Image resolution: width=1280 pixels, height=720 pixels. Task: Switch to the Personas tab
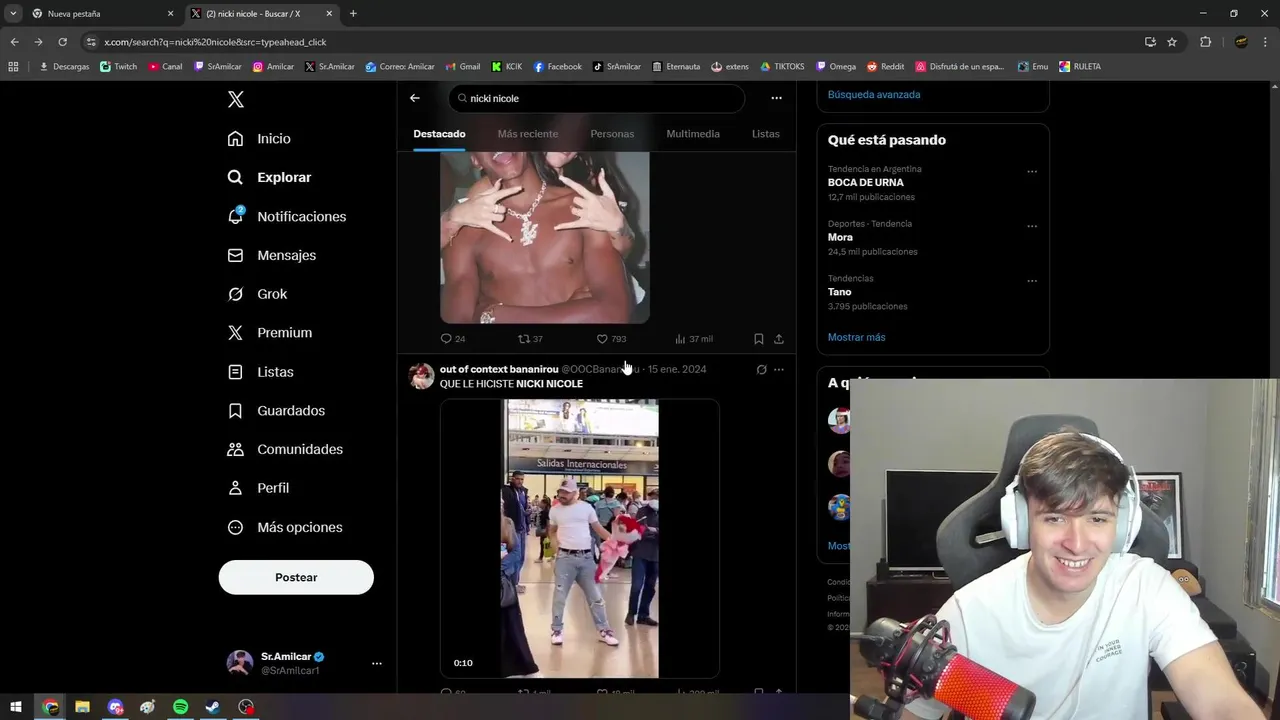[x=612, y=134]
